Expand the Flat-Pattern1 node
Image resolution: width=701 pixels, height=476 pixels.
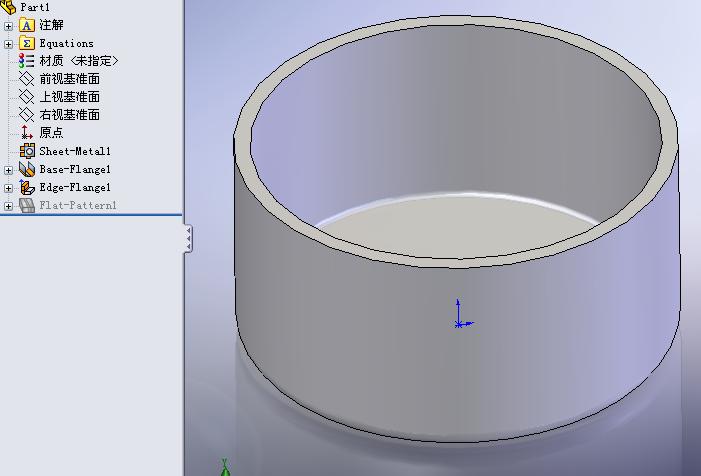coord(8,206)
